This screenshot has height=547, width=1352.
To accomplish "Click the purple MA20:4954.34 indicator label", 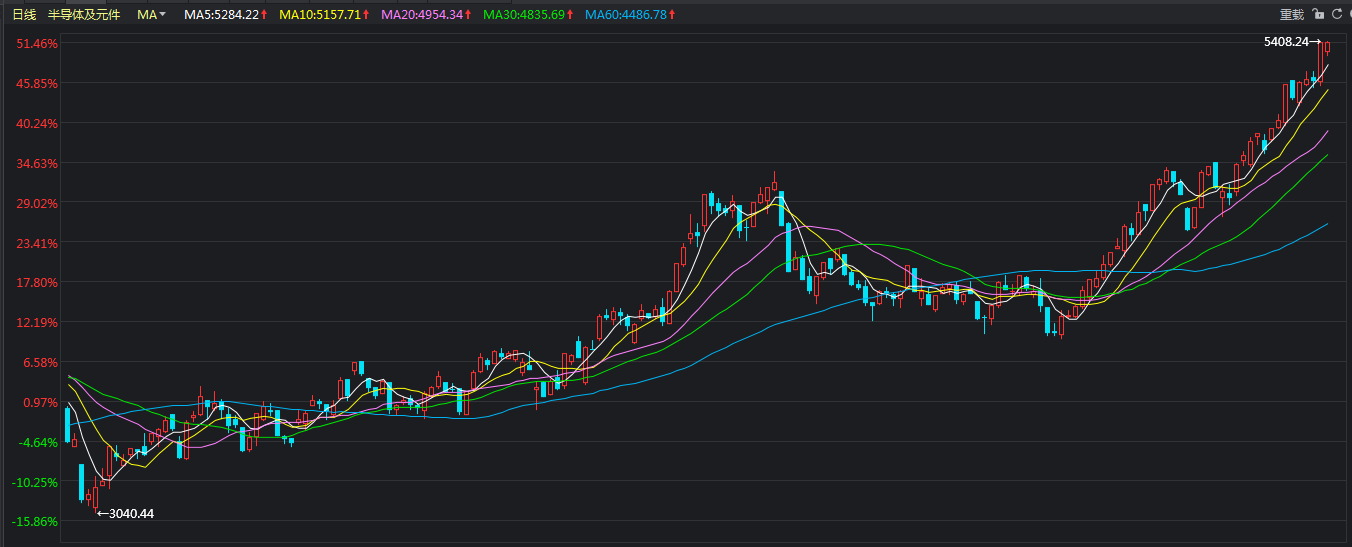I will (421, 15).
